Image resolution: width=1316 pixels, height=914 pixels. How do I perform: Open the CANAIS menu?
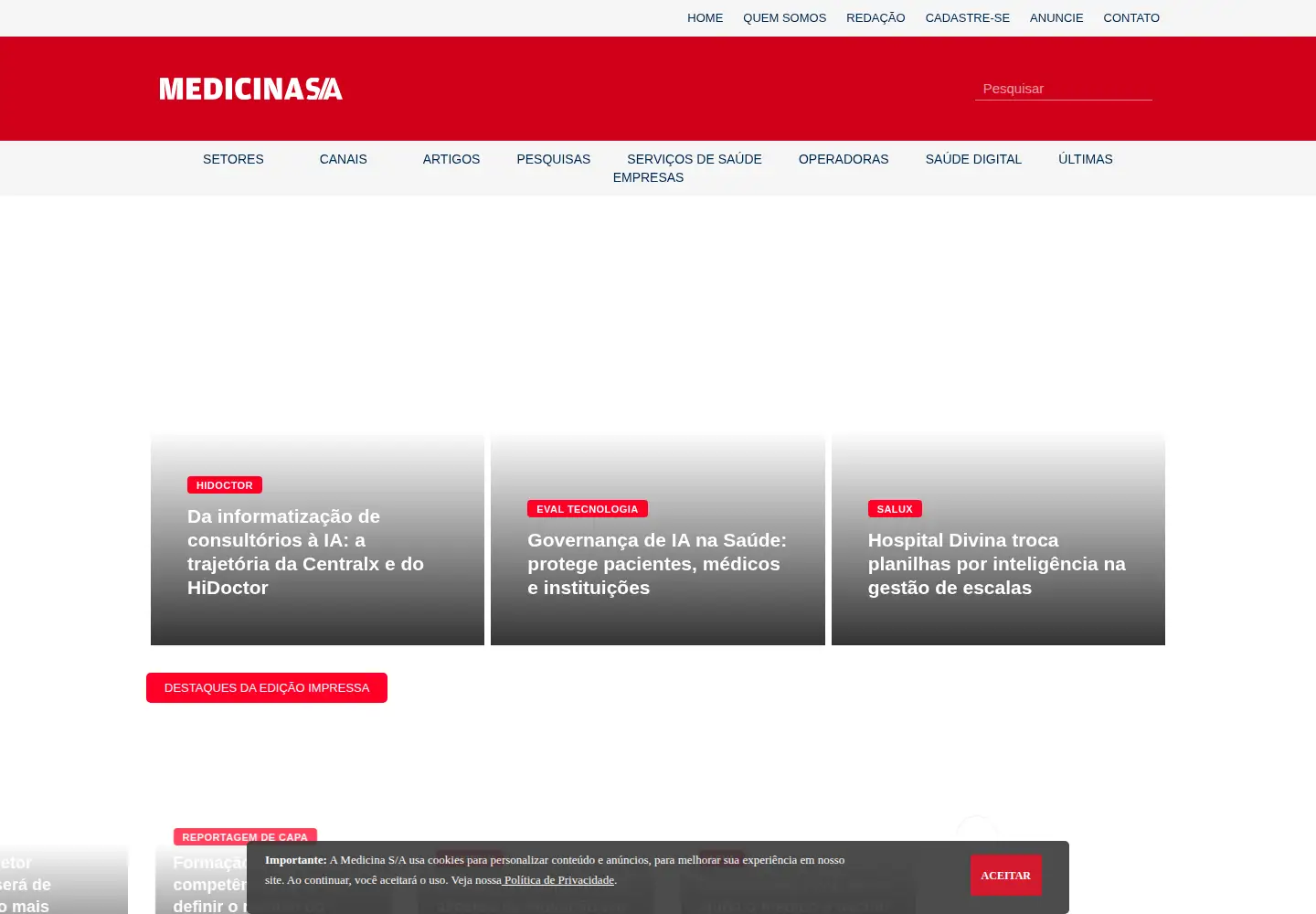[x=343, y=159]
